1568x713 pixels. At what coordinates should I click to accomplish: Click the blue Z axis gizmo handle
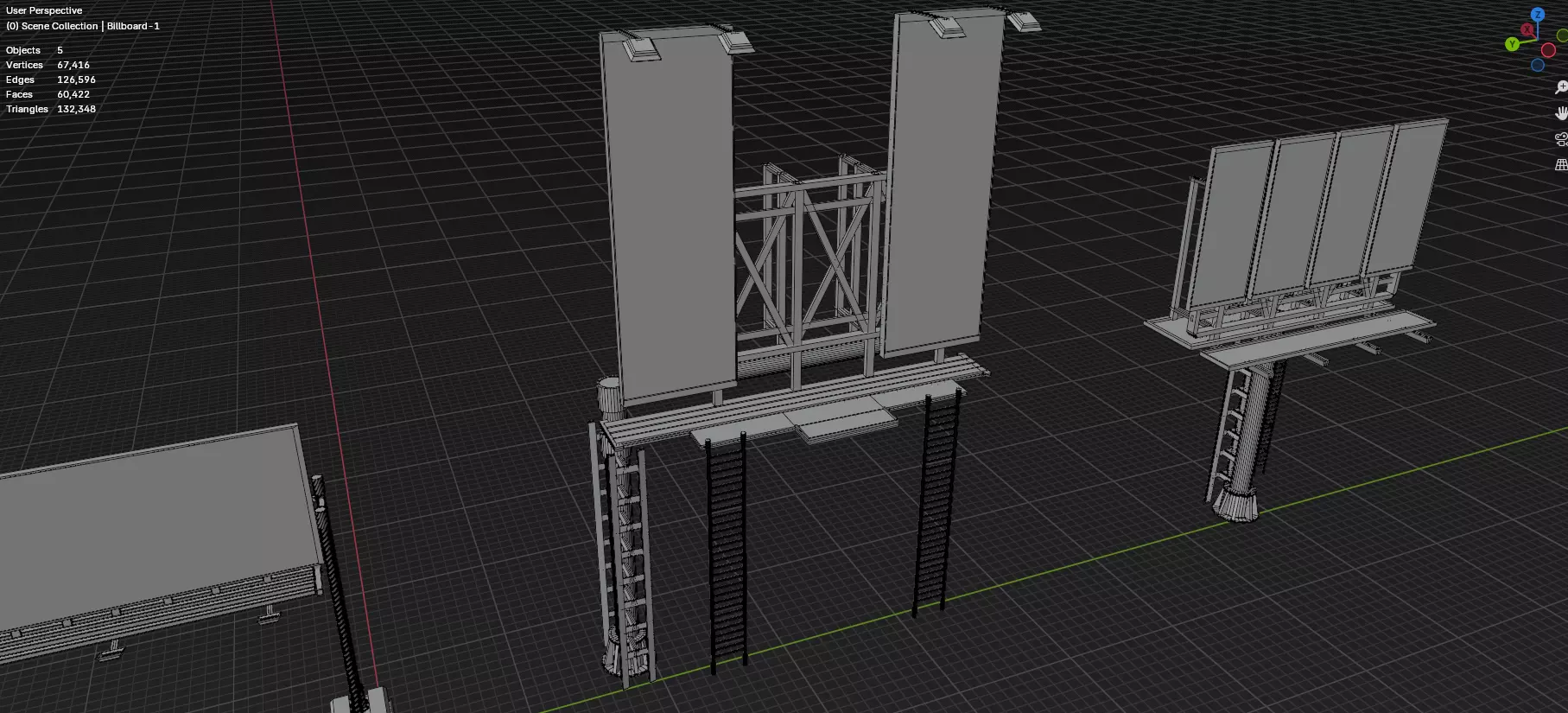1538,15
